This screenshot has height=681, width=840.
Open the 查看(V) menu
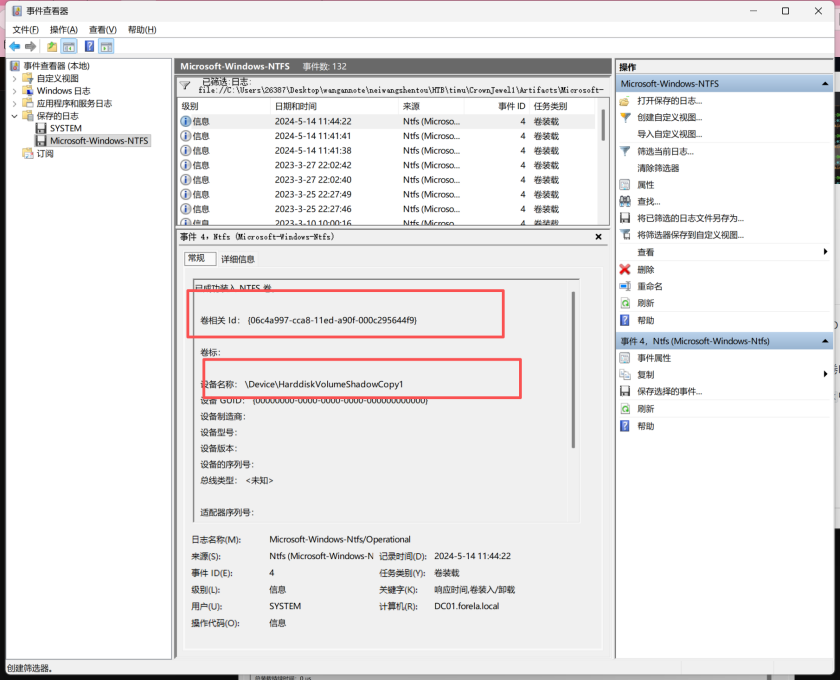pos(102,30)
